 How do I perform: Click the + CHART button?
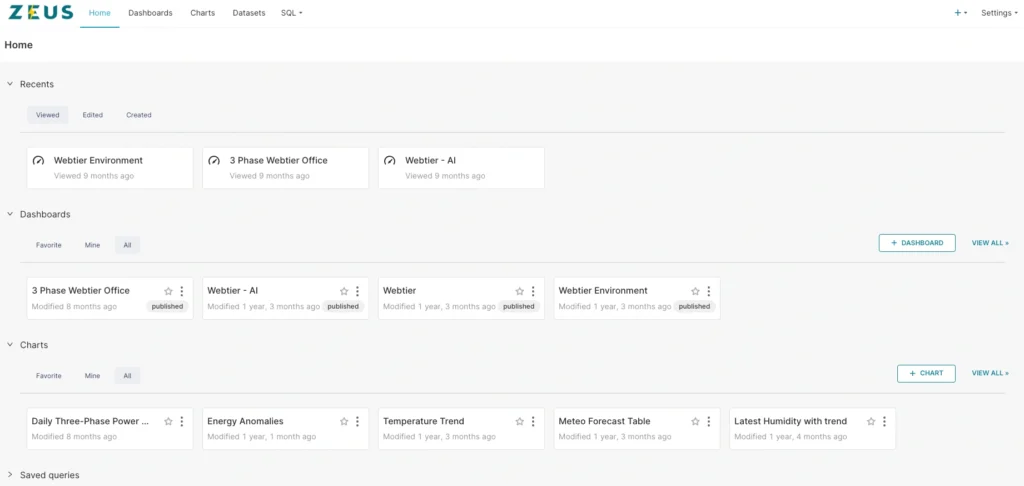click(926, 374)
